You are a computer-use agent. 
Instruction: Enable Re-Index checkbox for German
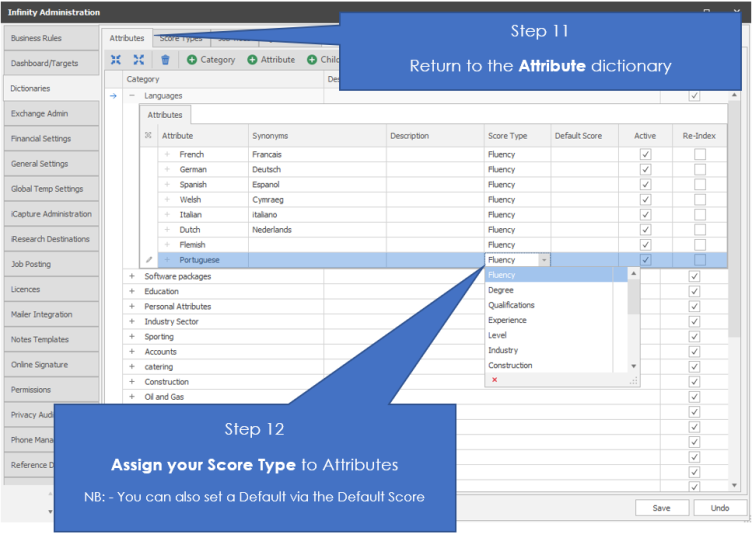(x=700, y=170)
